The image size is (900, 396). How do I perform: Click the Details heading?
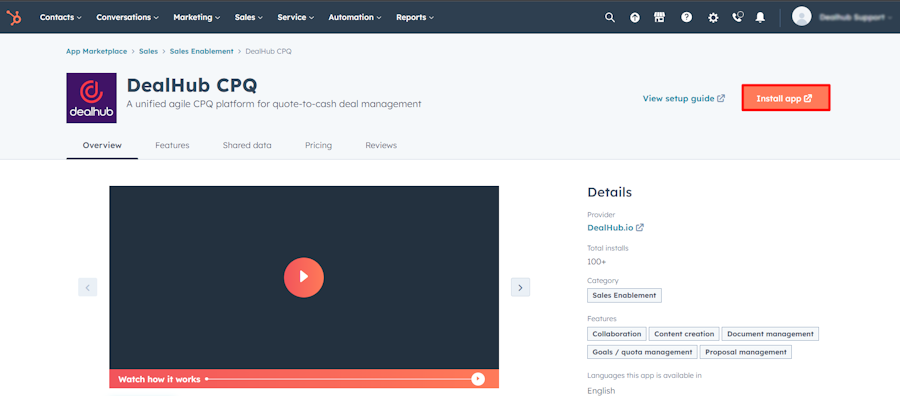(610, 192)
